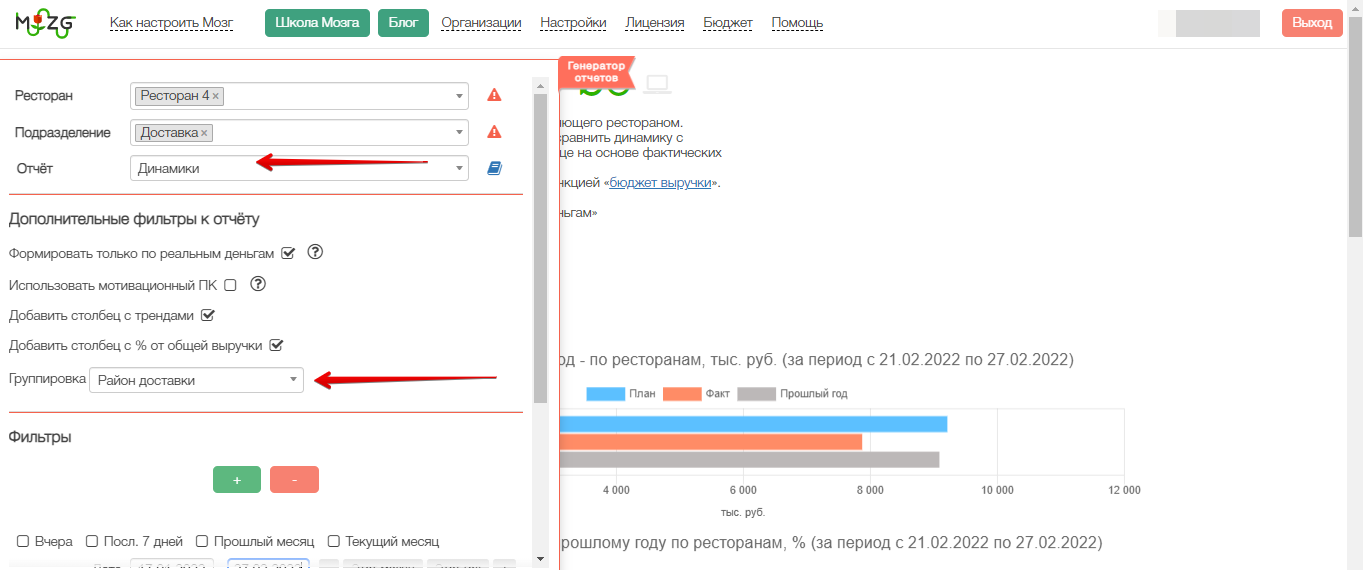Add a filter with green plus button

click(237, 480)
